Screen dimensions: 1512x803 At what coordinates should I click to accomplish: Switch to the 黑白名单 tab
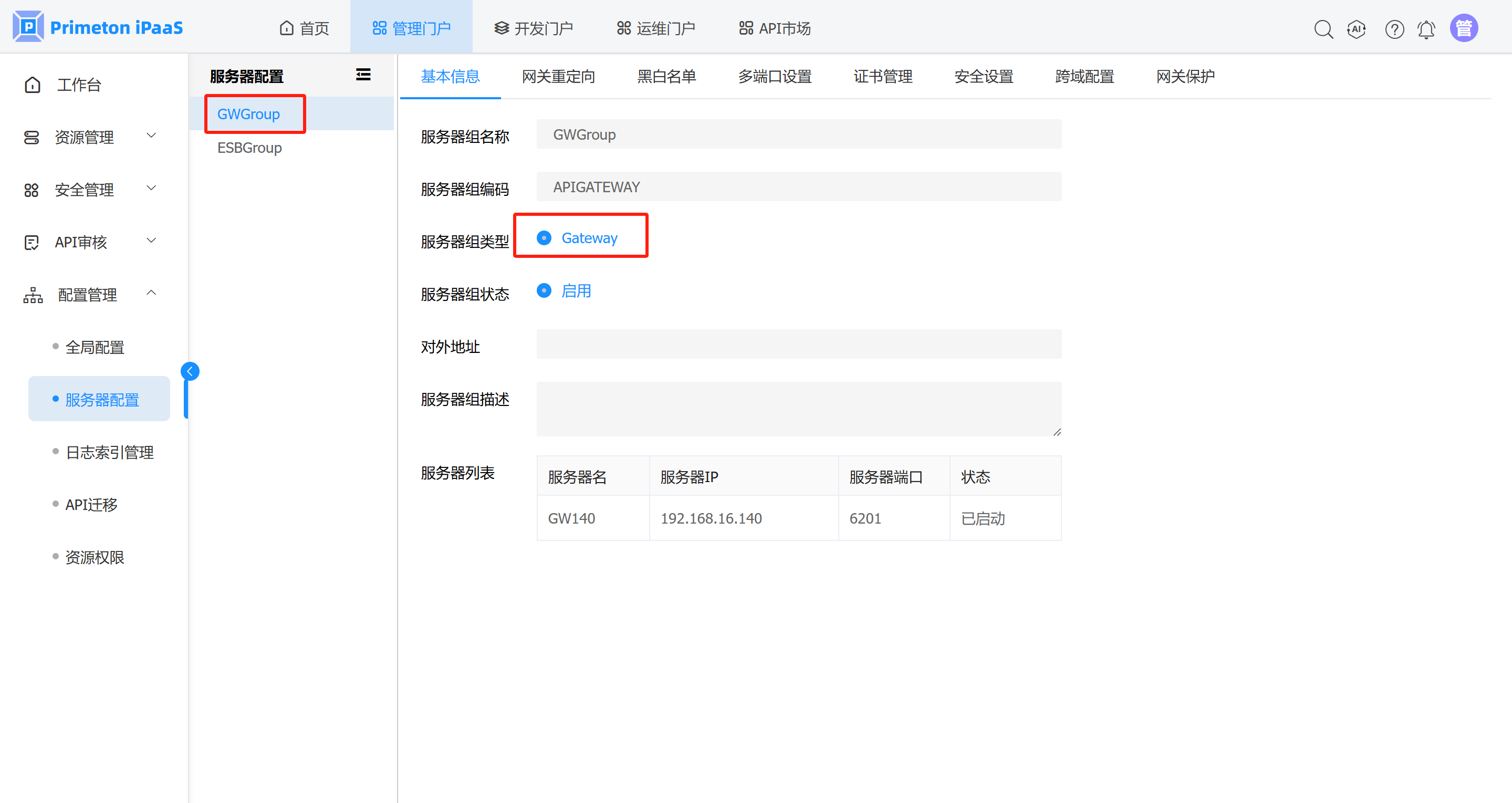[666, 76]
